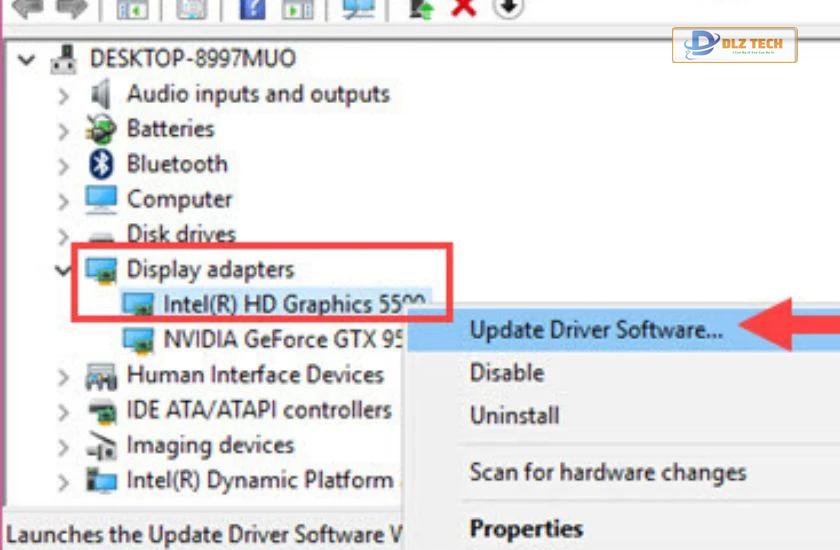Select the Intel(R) Dynamic Platform label

click(x=262, y=480)
